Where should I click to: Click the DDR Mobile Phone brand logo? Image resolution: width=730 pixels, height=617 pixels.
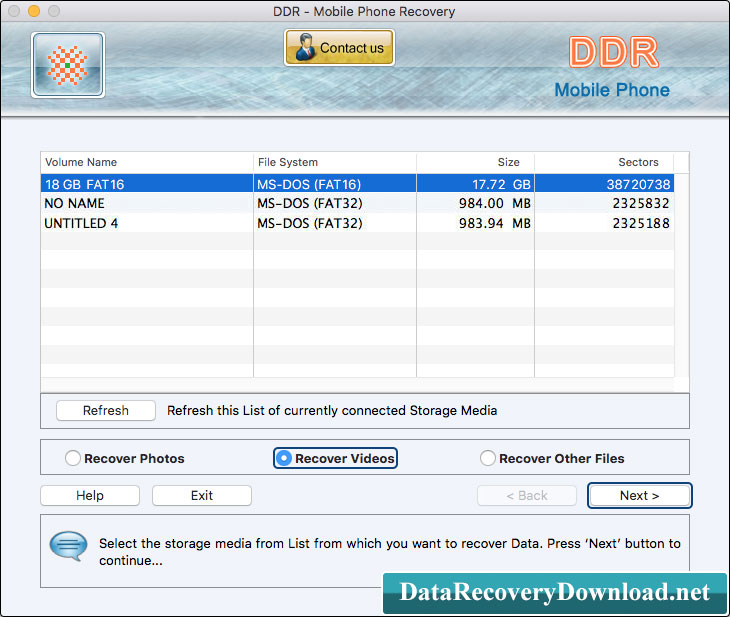coord(613,67)
